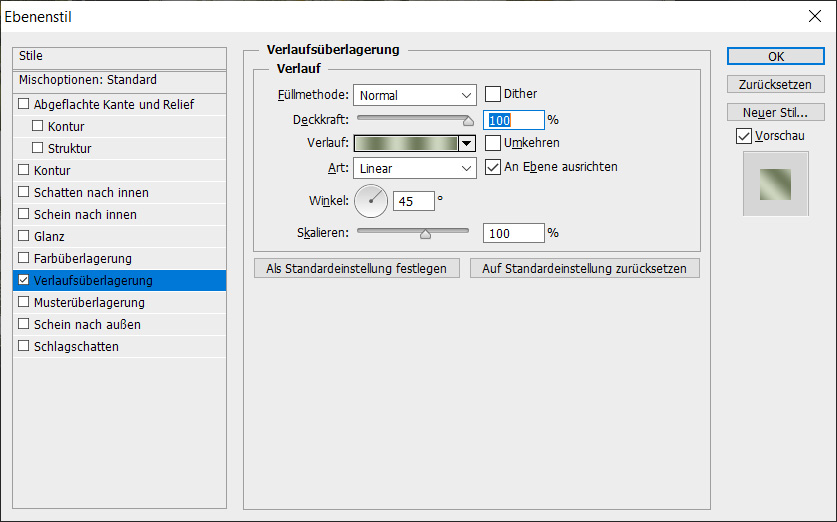Select the Verlaufsüberlagerung list row label
837x522 pixels.
[93, 280]
